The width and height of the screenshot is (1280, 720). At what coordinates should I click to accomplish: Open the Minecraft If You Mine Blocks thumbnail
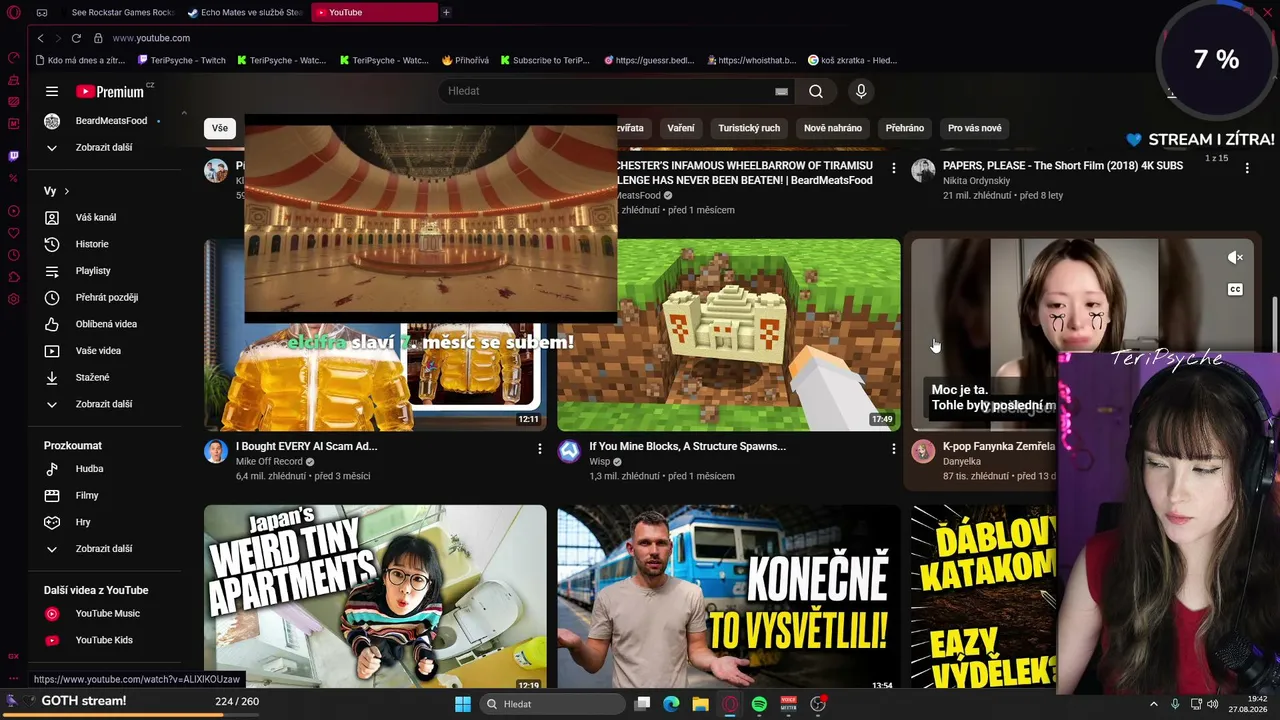[729, 335]
